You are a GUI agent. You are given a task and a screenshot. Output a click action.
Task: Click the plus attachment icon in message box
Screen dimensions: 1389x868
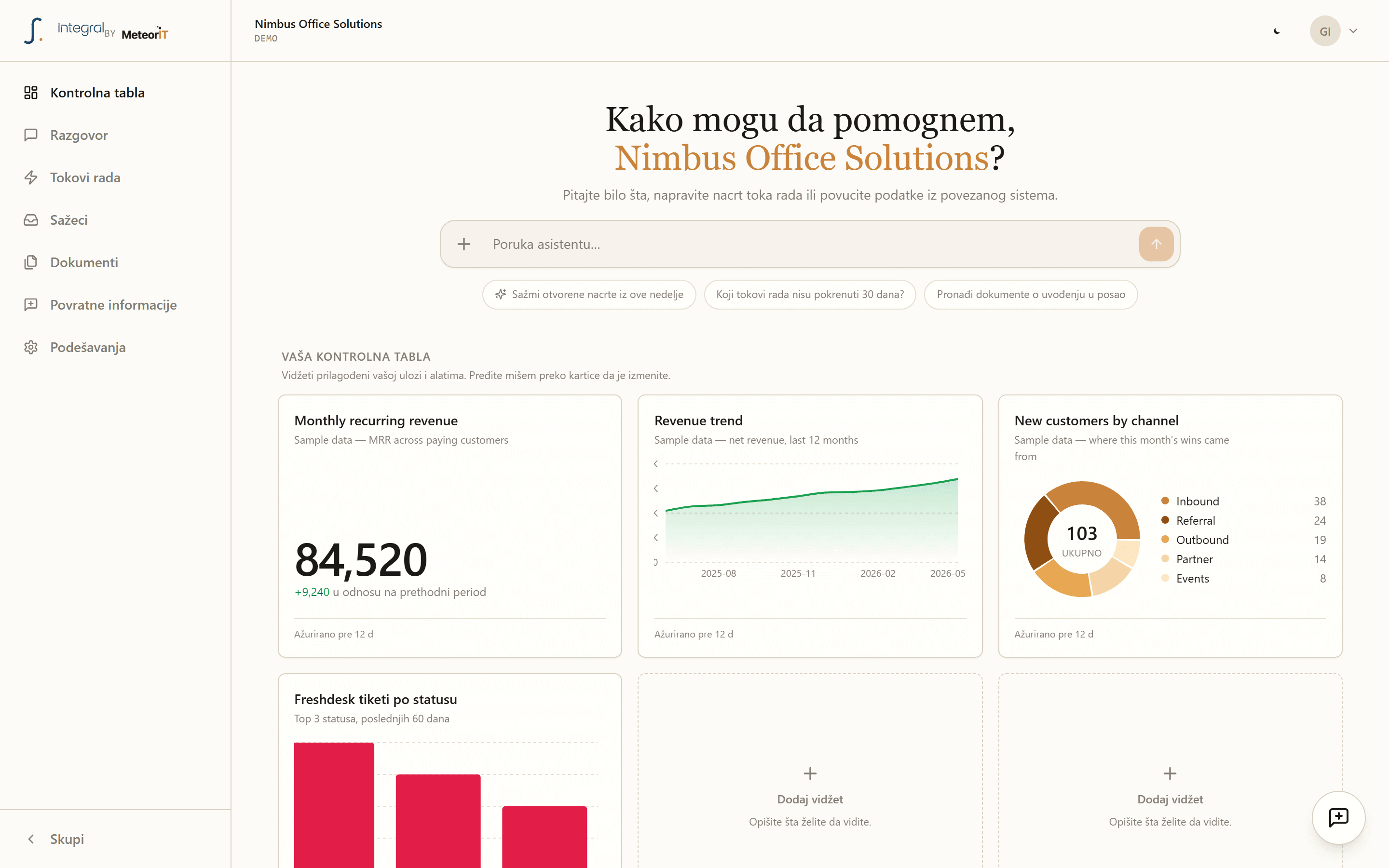[x=464, y=244]
